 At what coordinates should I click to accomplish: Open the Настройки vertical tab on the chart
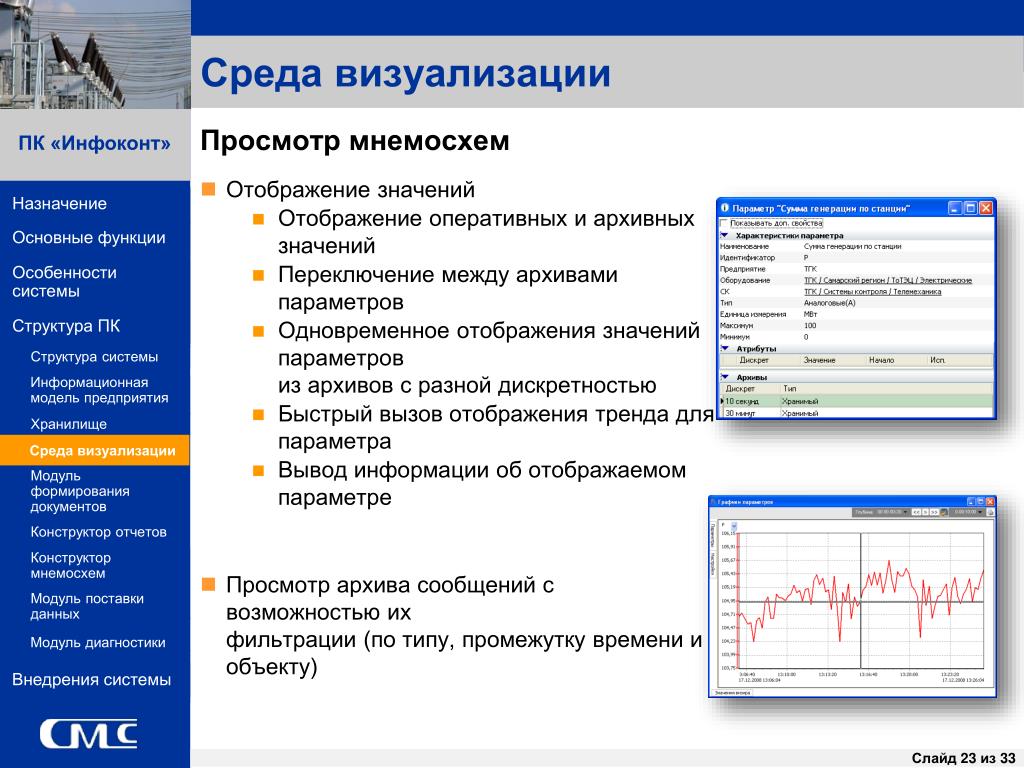pos(712,563)
